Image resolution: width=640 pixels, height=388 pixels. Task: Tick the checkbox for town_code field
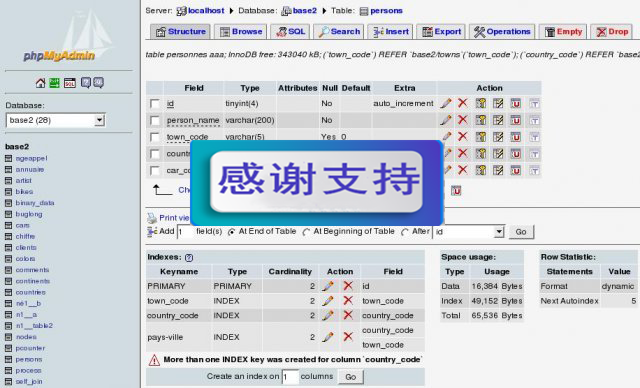(155, 137)
